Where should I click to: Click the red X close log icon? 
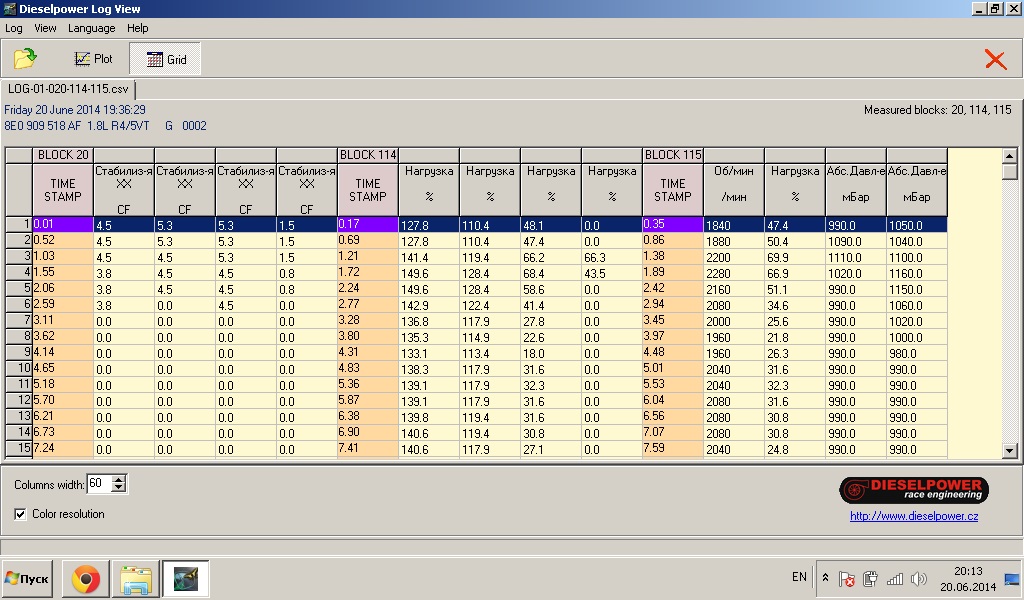(x=995, y=59)
